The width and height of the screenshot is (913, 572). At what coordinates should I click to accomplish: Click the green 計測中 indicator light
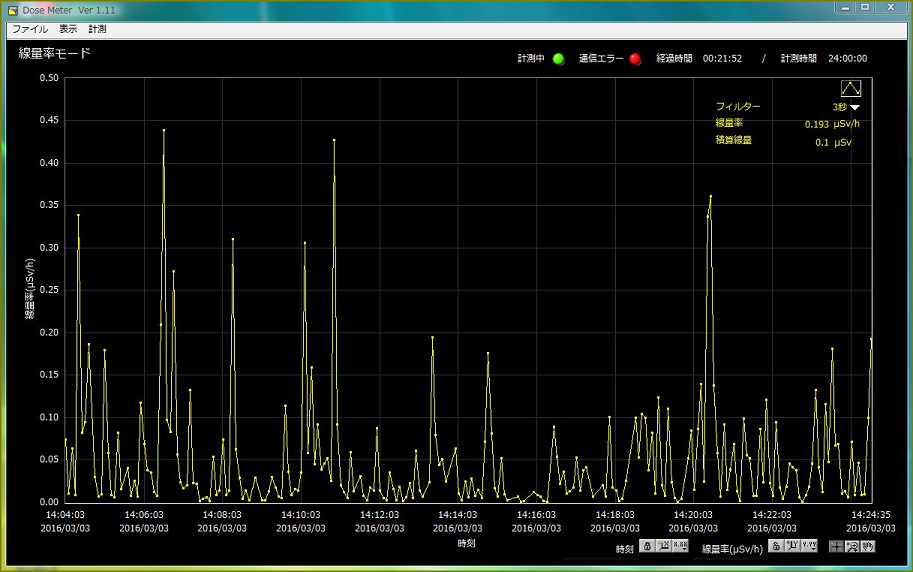coord(559,59)
